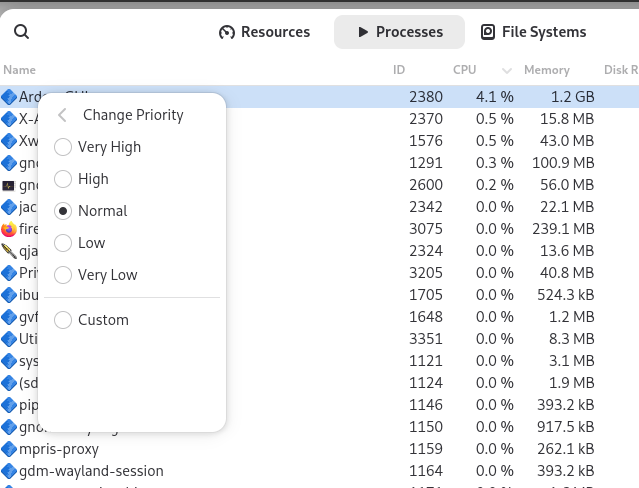
Task: Click the Resources tab gauge icon
Action: pyautogui.click(x=227, y=32)
